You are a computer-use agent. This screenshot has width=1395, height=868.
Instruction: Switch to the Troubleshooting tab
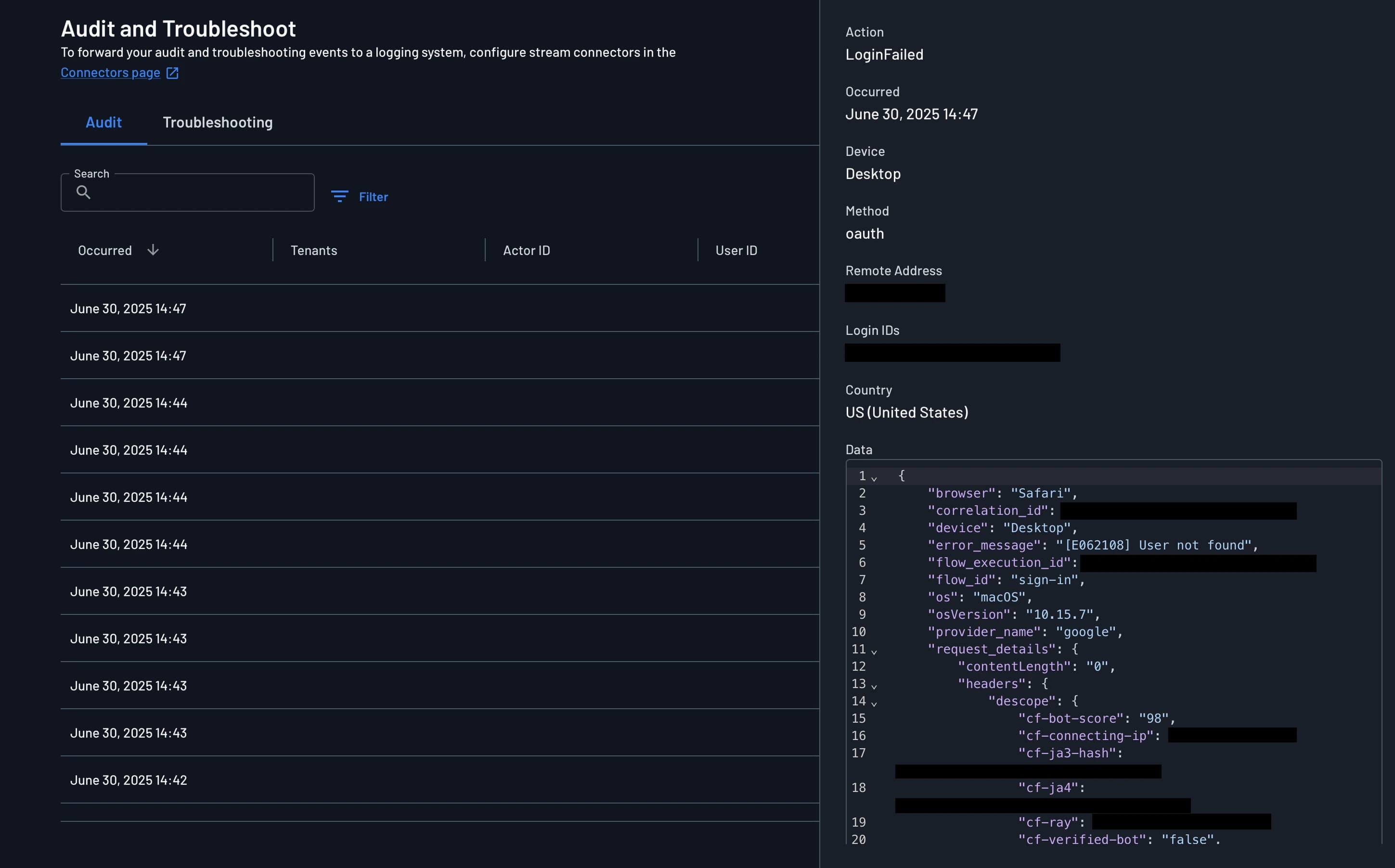click(x=218, y=122)
